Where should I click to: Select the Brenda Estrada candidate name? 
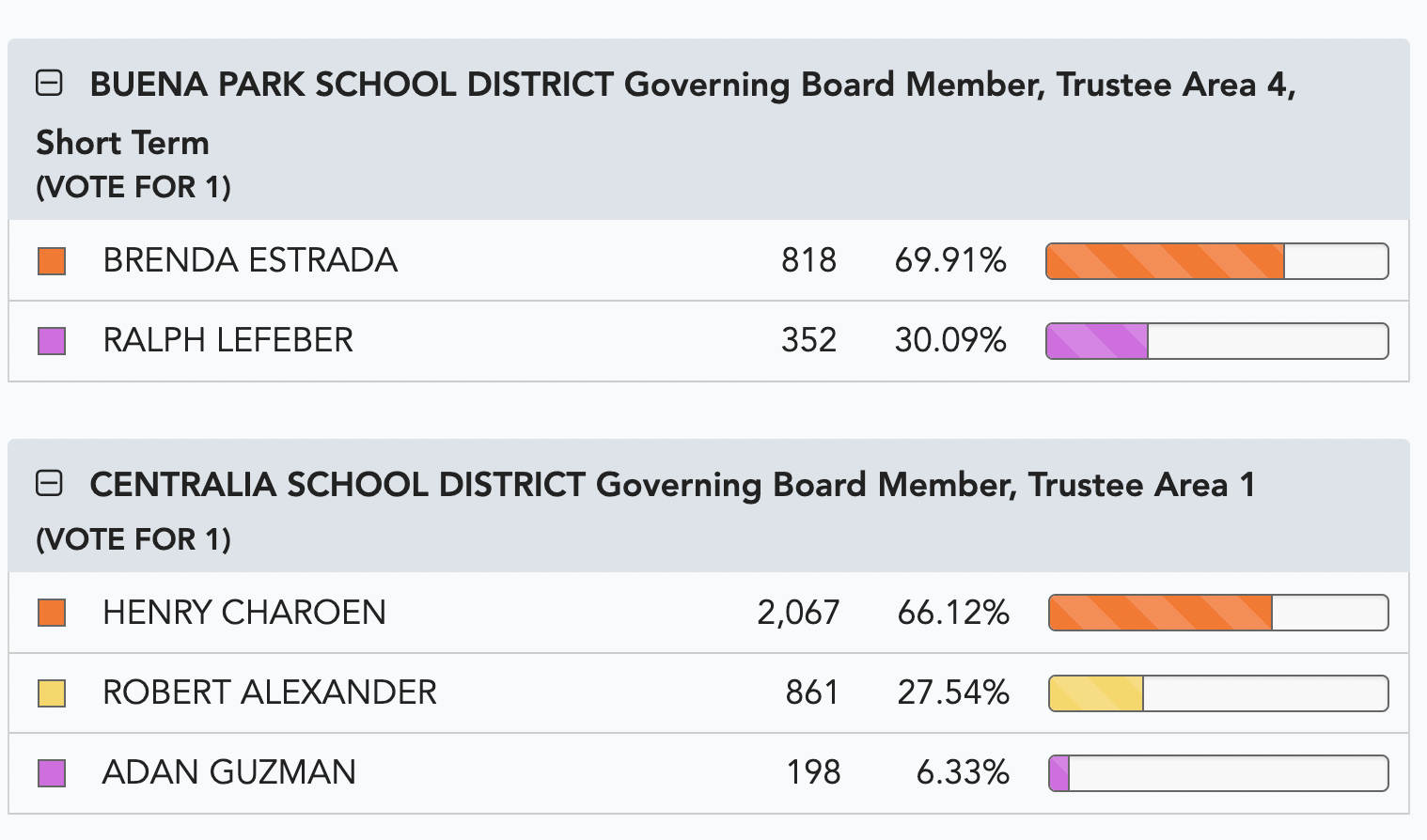pyautogui.click(x=250, y=260)
